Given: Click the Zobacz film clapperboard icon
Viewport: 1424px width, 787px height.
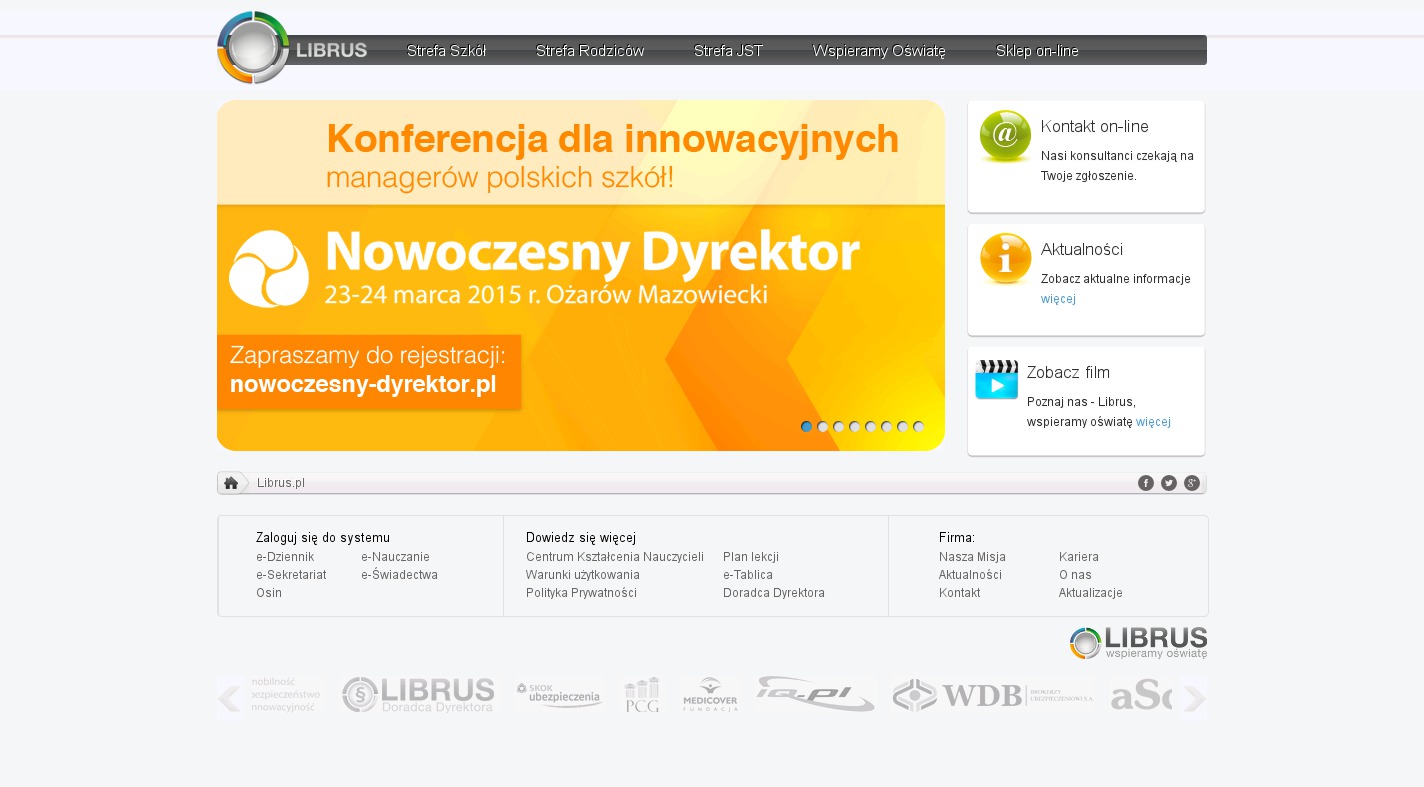Looking at the screenshot, I should coord(996,380).
